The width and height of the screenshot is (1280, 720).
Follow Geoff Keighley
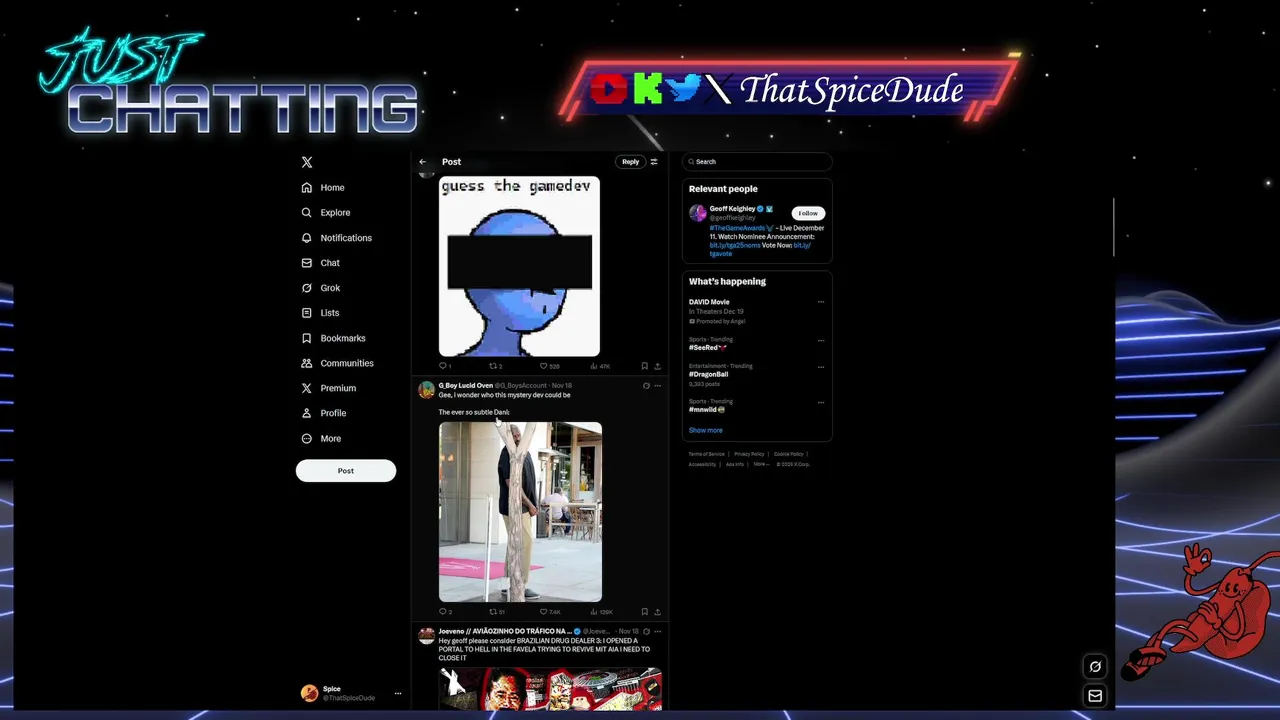(x=808, y=213)
